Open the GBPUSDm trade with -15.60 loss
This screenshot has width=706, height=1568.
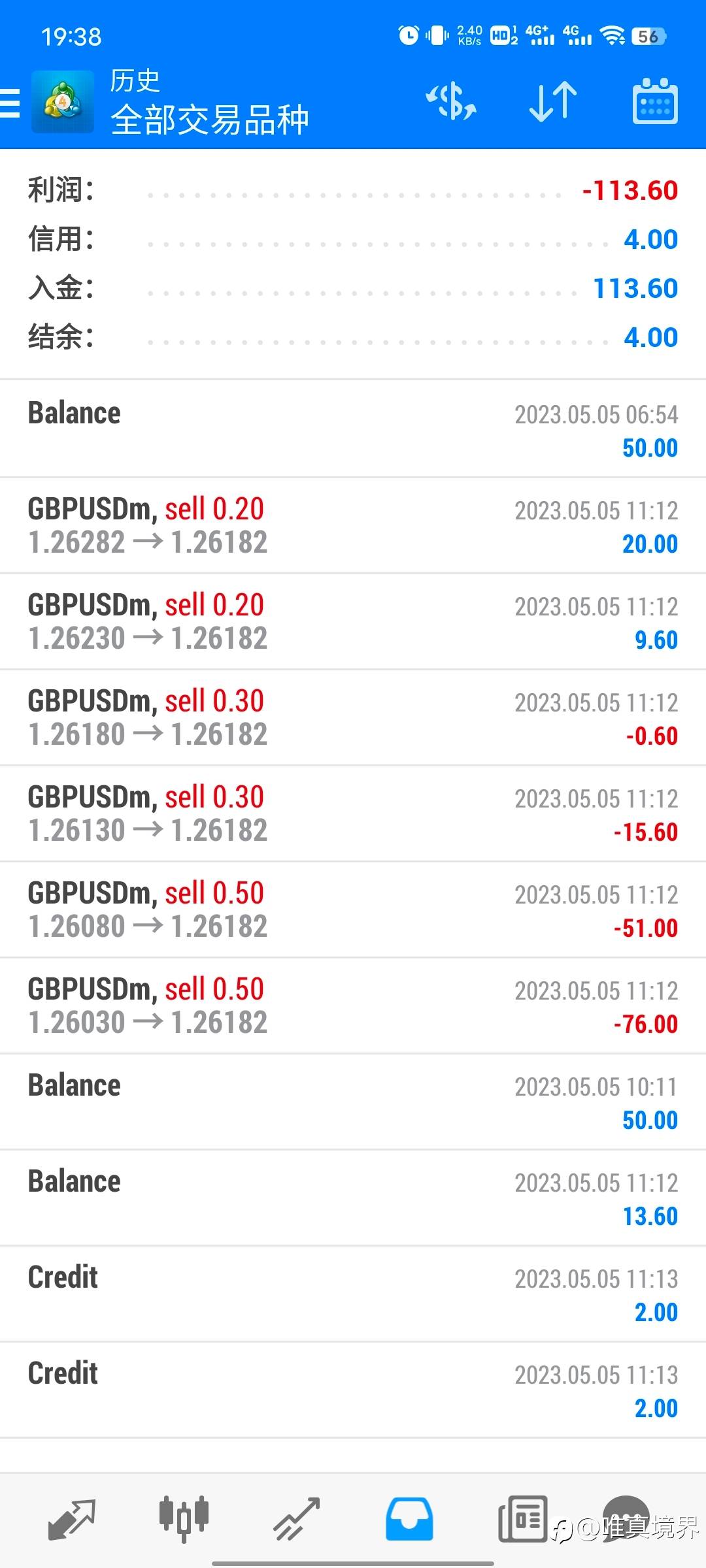(353, 814)
